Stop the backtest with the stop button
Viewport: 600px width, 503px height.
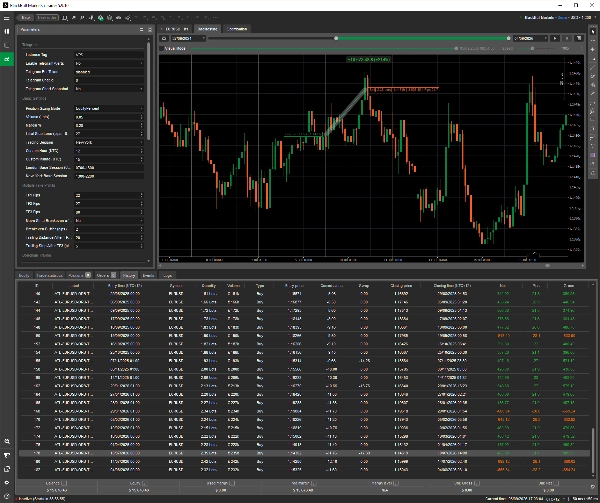click(x=567, y=38)
